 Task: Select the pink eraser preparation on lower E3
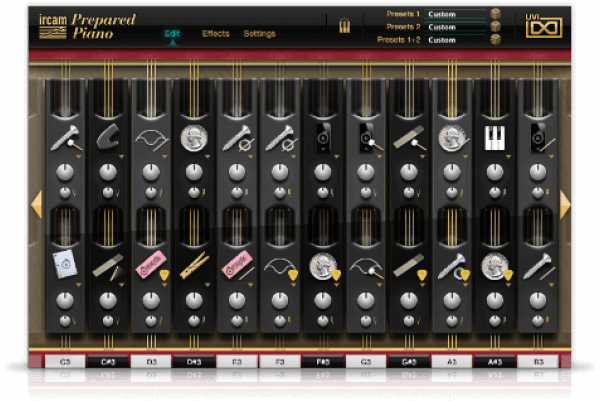pyautogui.click(x=236, y=264)
